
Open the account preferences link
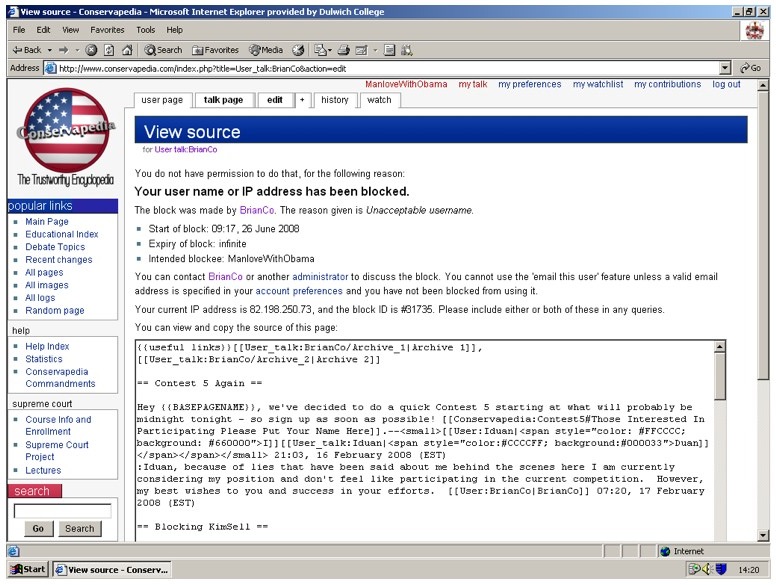point(299,291)
